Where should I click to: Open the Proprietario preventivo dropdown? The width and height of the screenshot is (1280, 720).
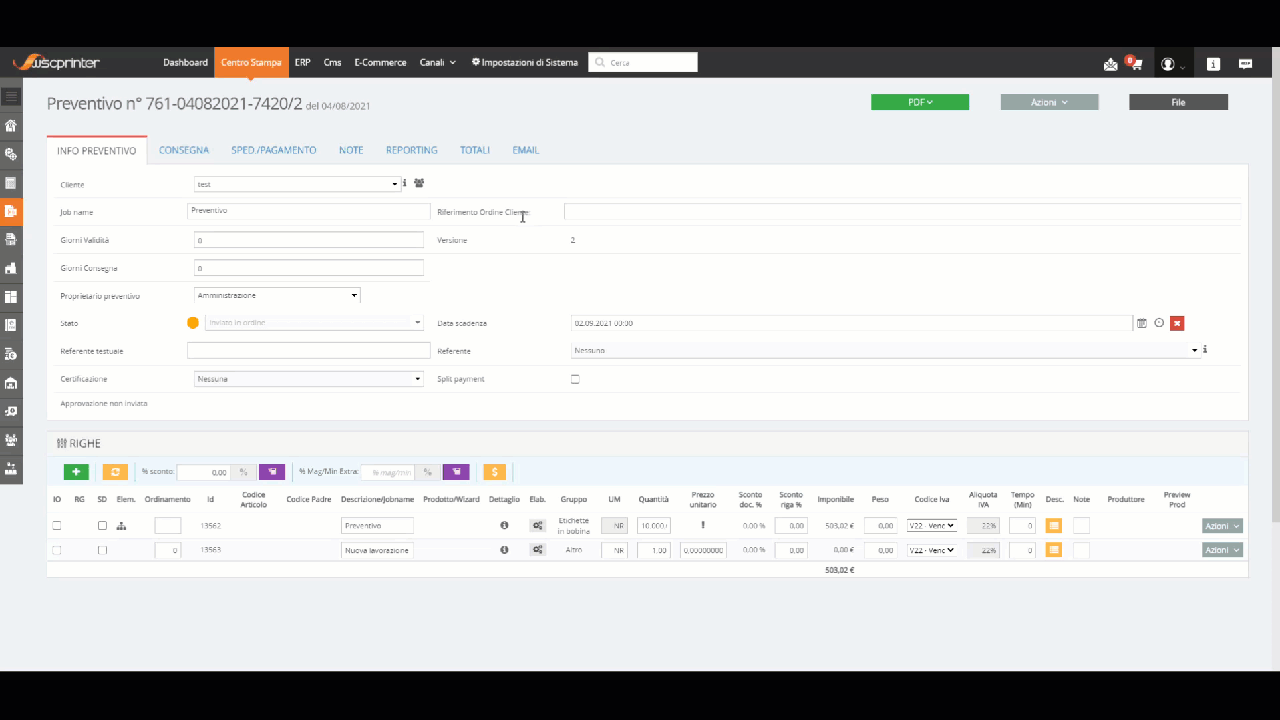(277, 295)
